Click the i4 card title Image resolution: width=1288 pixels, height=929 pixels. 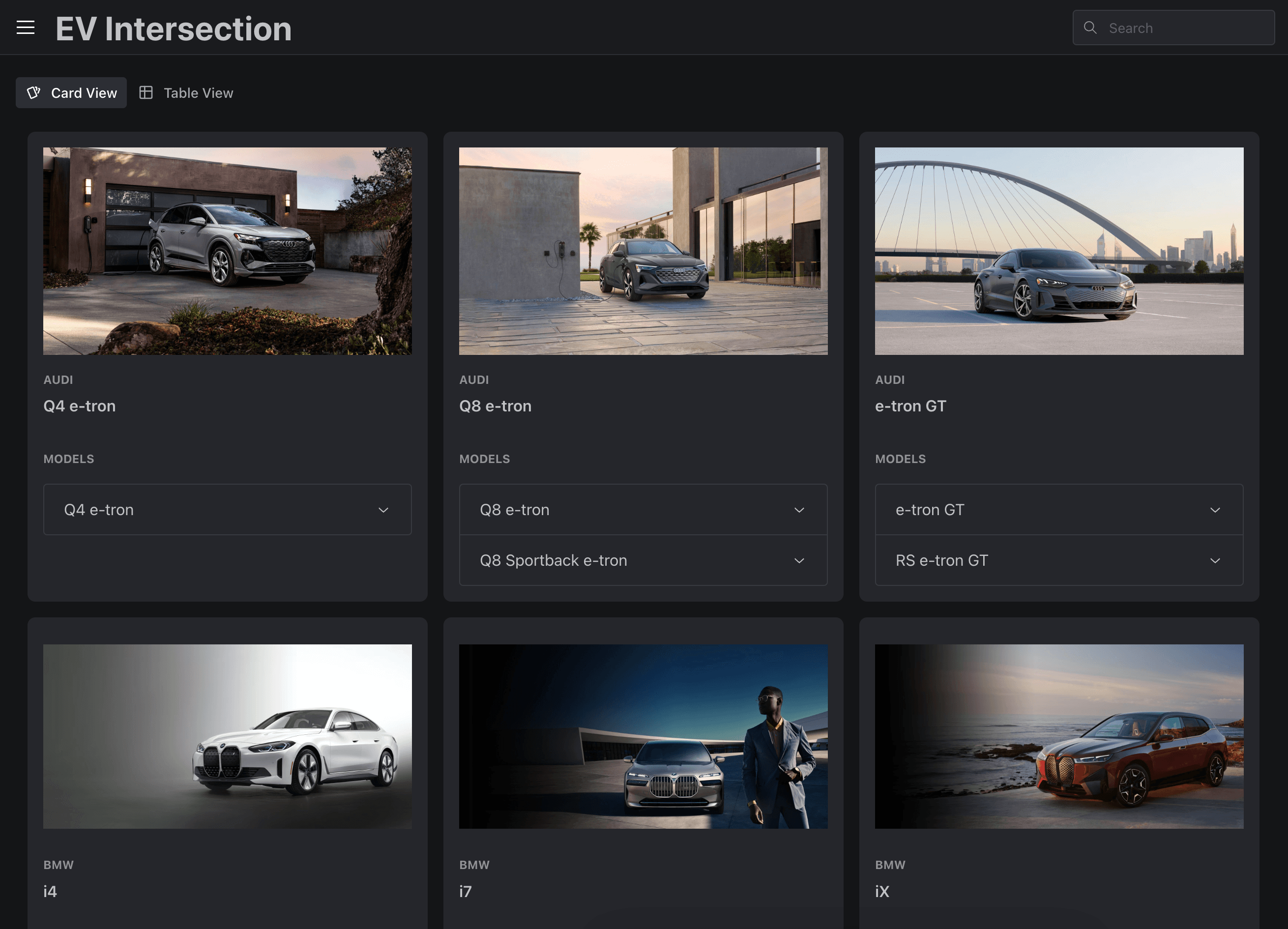tap(50, 891)
